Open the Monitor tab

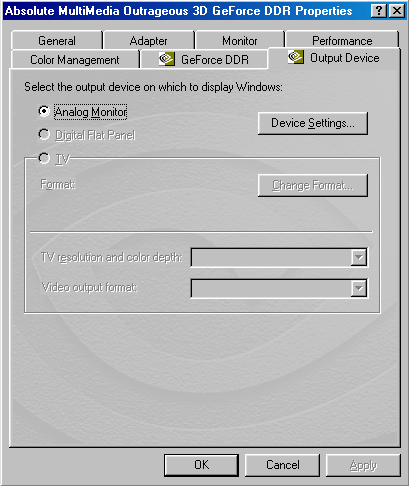pyautogui.click(x=240, y=40)
